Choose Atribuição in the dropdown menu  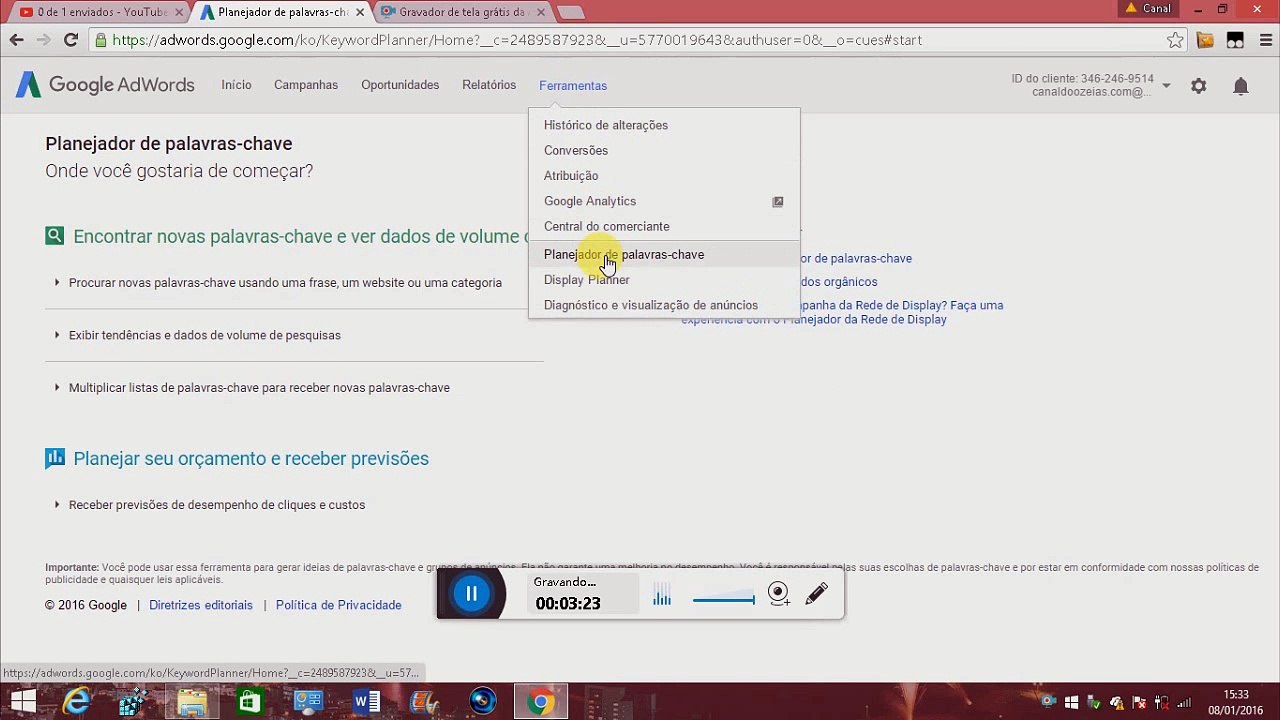click(x=664, y=176)
